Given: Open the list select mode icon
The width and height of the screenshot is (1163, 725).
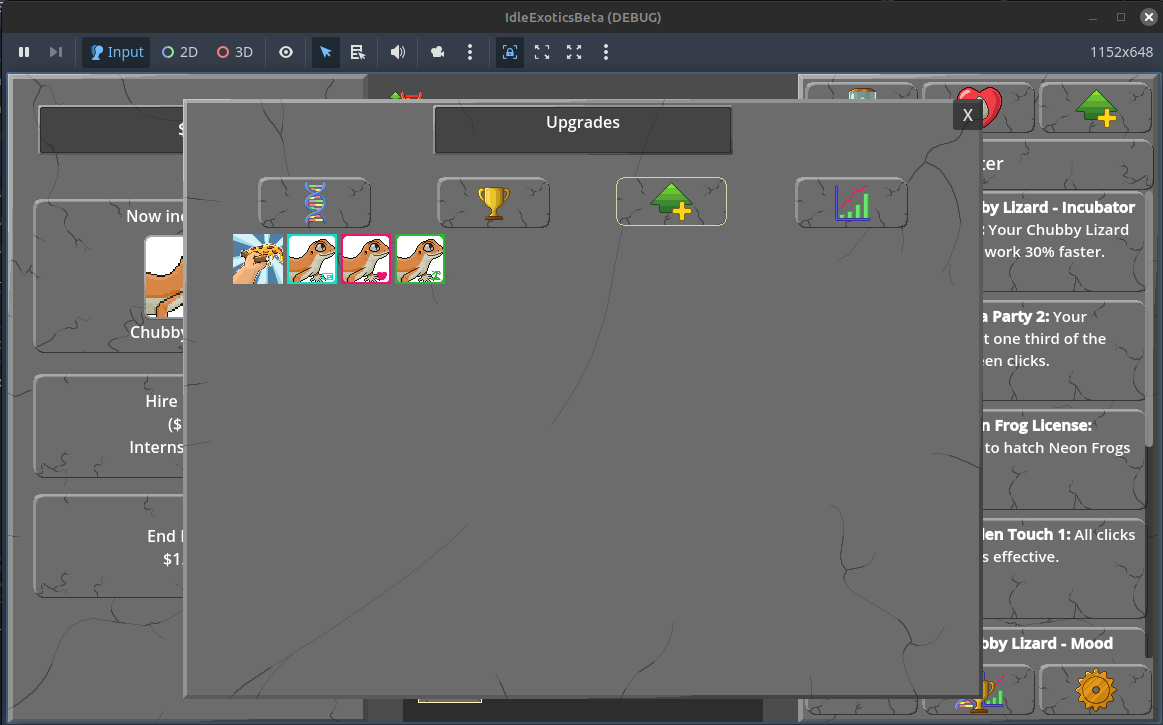Looking at the screenshot, I should 358,52.
